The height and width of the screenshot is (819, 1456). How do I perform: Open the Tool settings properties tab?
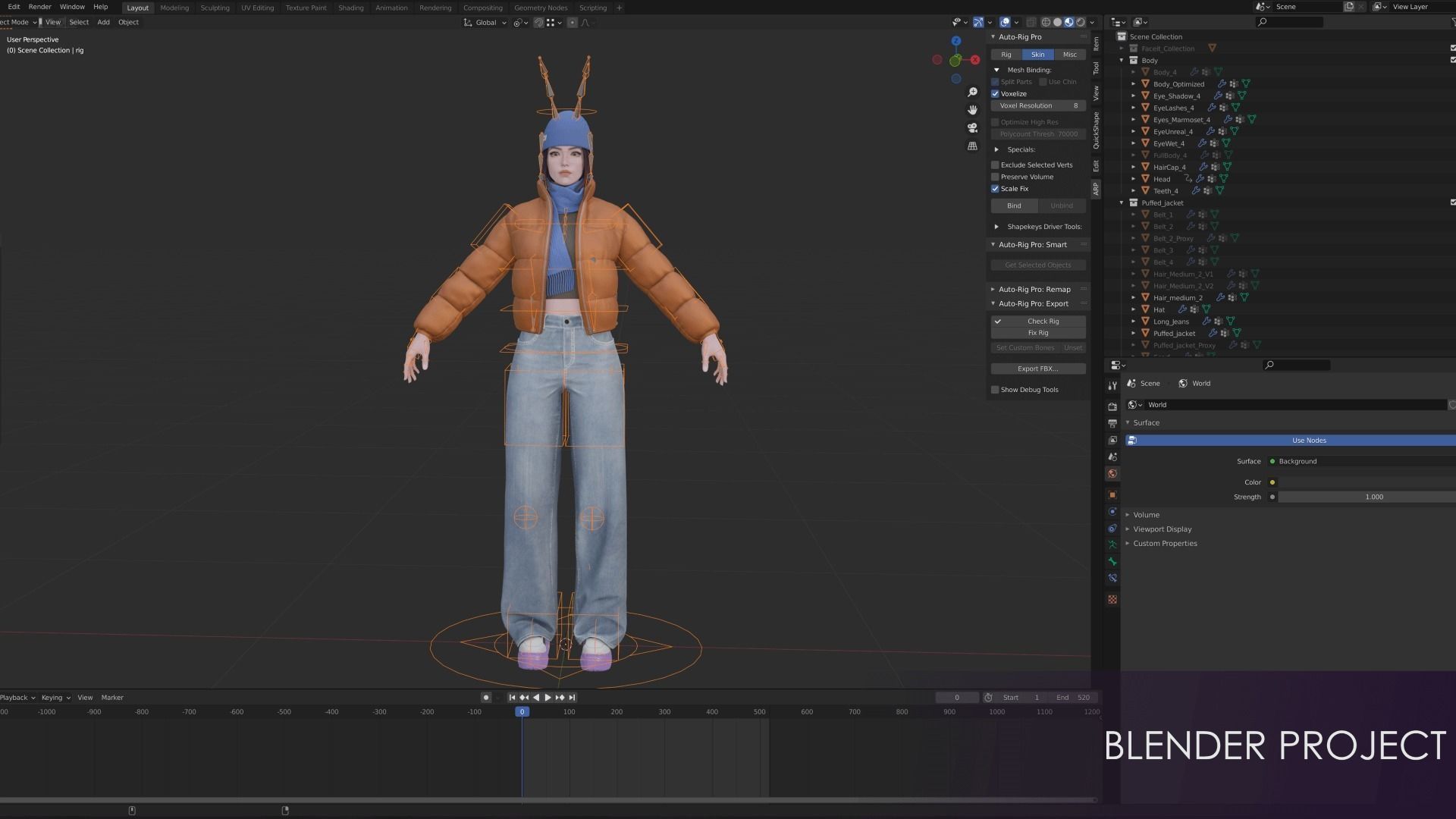pos(1112,386)
